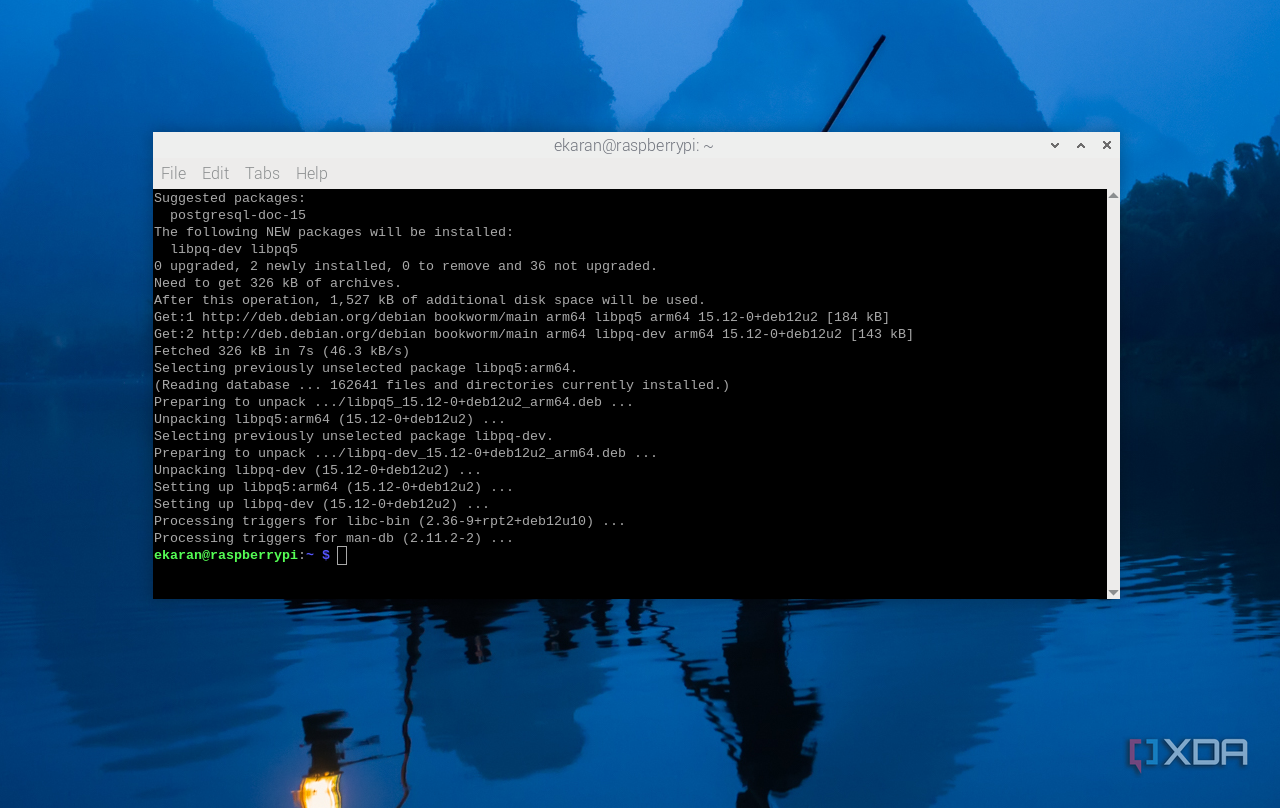Click the 'Fetched 326 kB in 7s' line

pyautogui.click(x=282, y=351)
